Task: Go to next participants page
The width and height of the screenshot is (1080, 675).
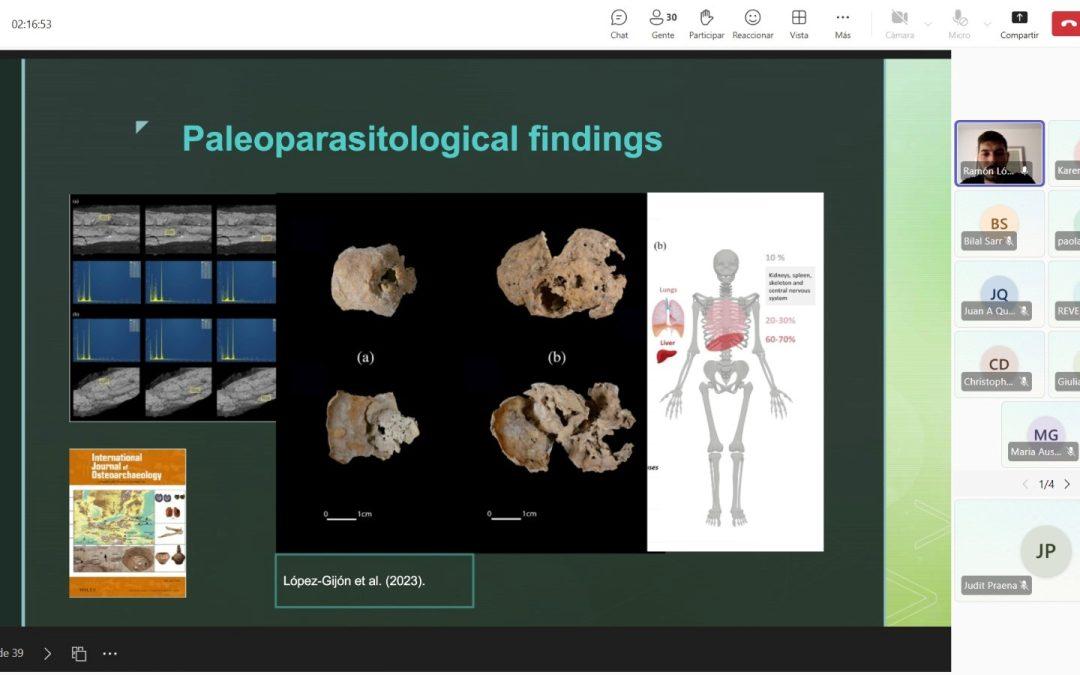Action: [x=1067, y=484]
